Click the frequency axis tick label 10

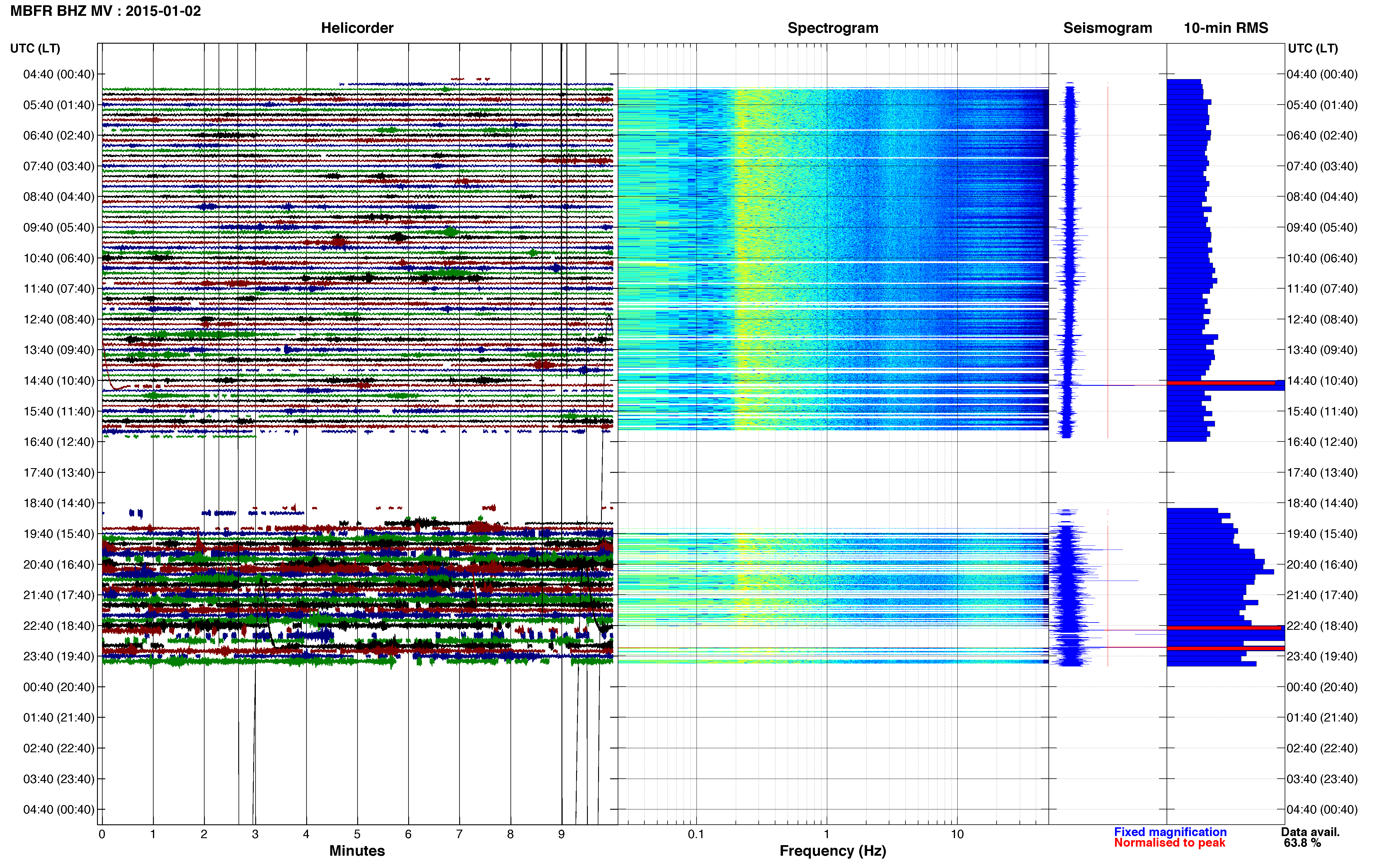pyautogui.click(x=957, y=834)
